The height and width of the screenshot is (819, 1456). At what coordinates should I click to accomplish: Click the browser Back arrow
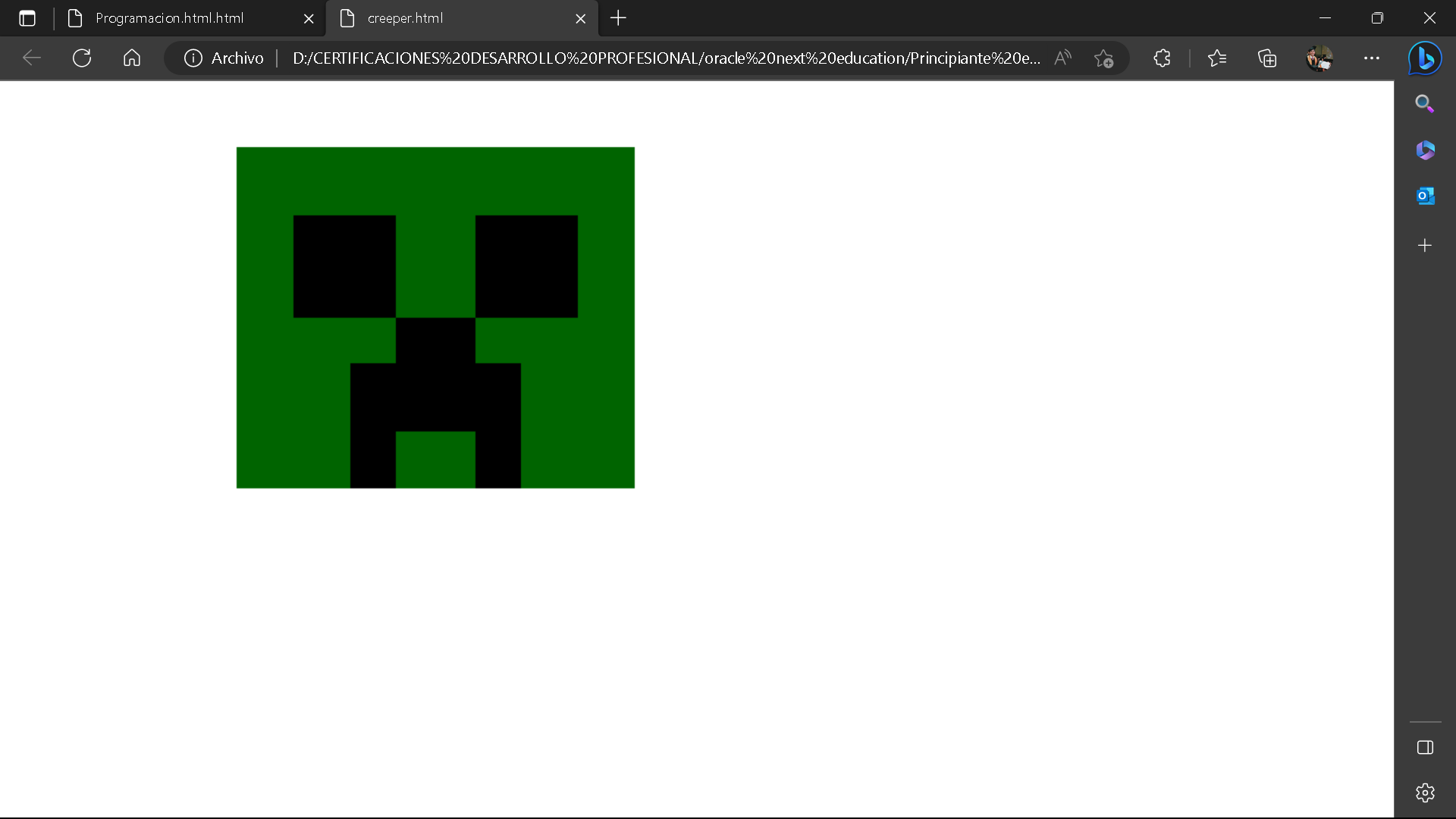click(32, 58)
